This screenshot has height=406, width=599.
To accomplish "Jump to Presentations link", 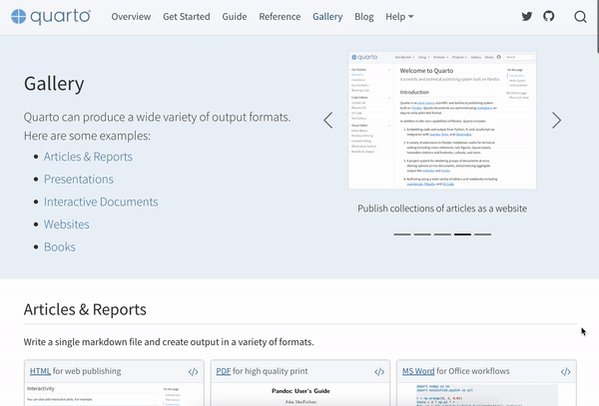I will click(x=78, y=179).
